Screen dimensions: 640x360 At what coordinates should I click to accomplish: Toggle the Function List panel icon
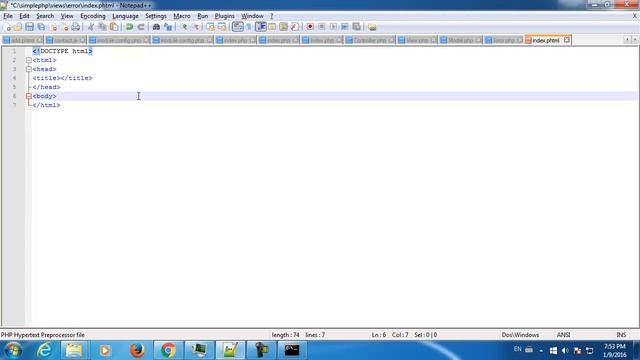(x=295, y=27)
